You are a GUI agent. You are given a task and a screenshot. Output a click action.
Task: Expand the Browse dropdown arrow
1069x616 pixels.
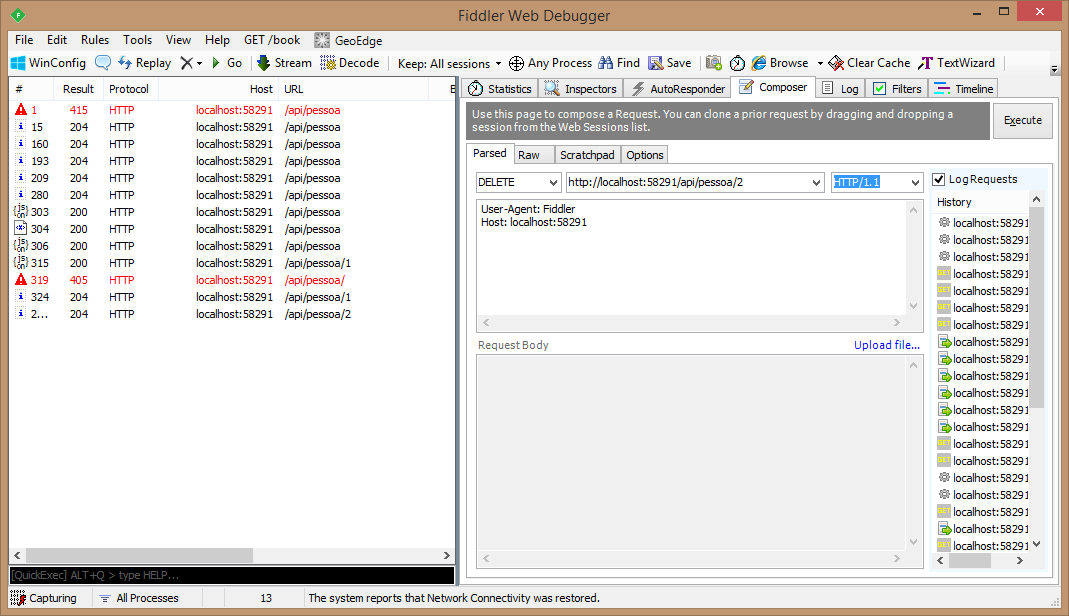(x=820, y=63)
